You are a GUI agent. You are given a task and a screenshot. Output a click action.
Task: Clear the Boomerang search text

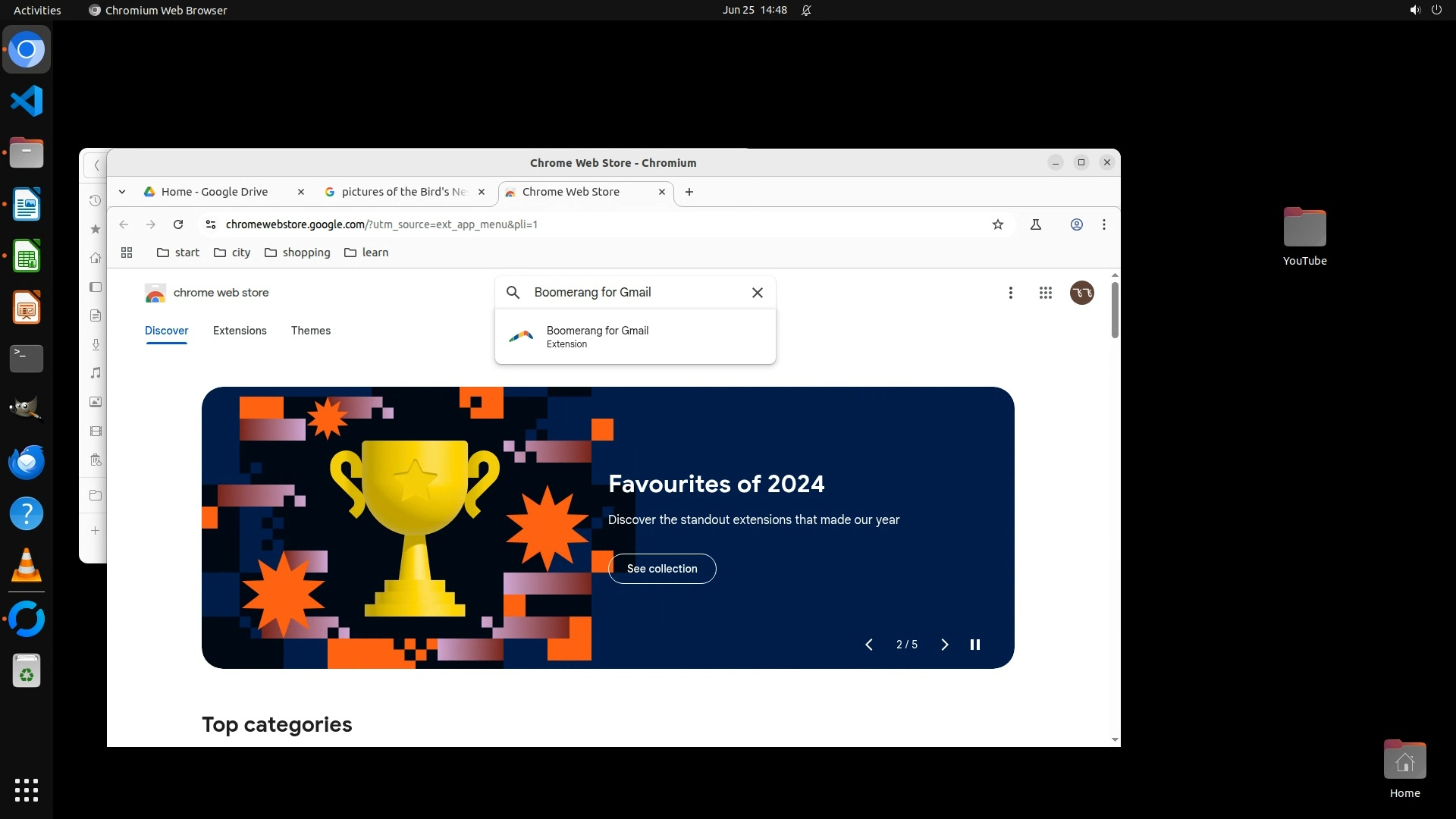click(757, 293)
